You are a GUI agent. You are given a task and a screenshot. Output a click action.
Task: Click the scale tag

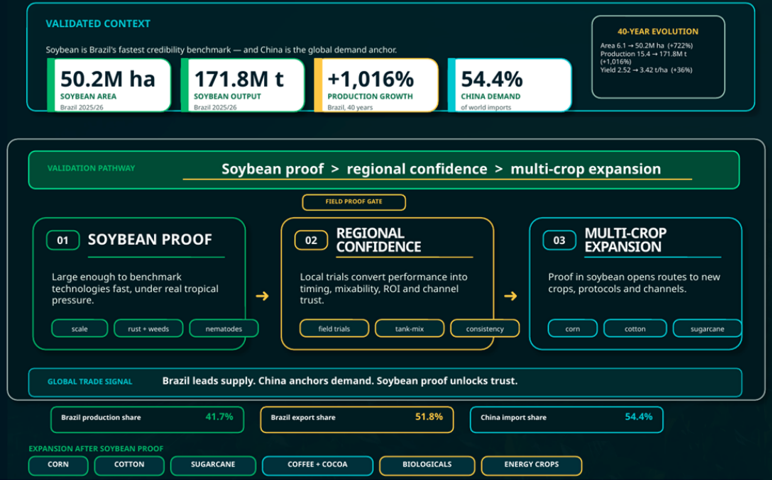79,329
